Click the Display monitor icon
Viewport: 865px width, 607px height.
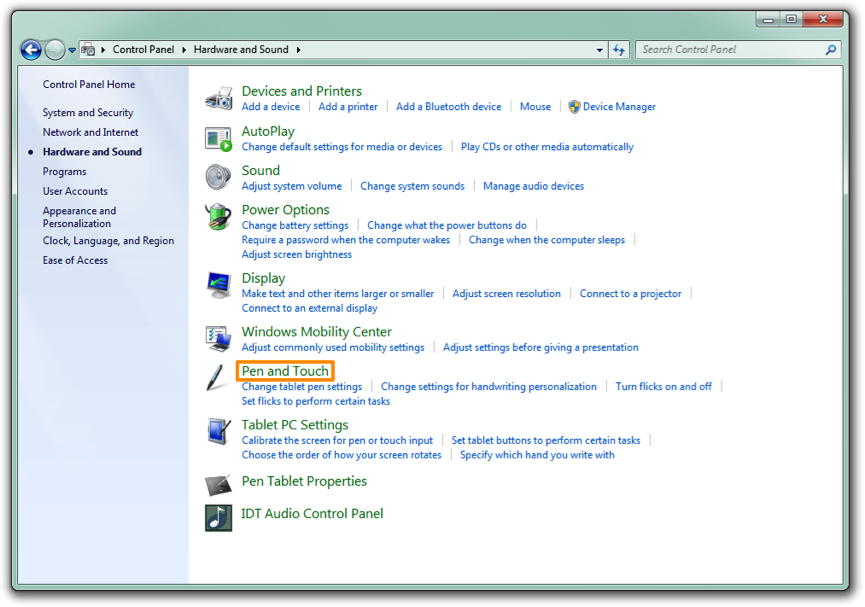pos(218,285)
